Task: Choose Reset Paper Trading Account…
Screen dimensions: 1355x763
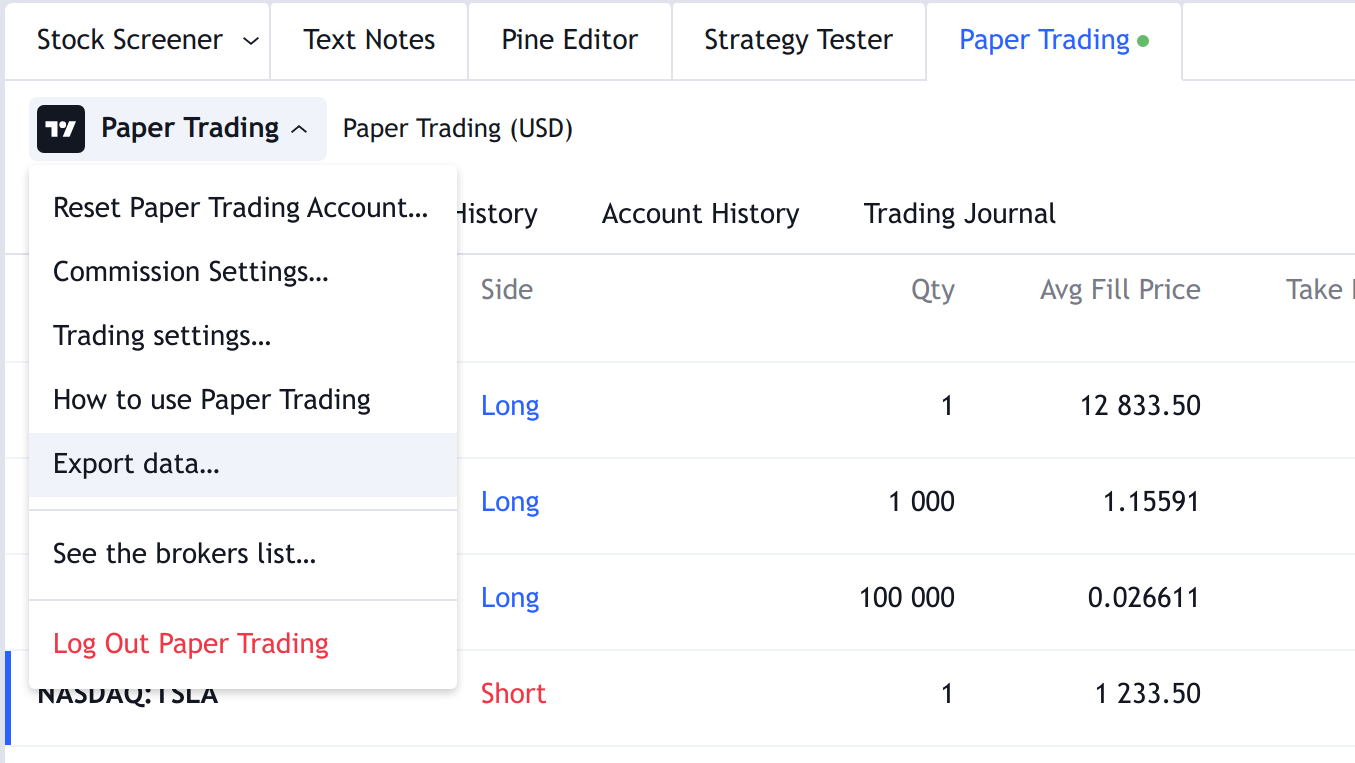Action: tap(242, 208)
